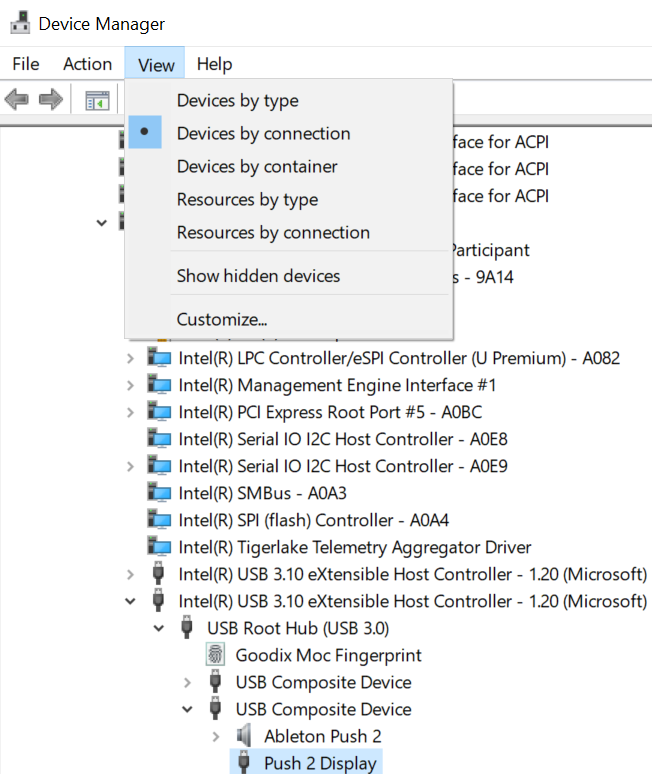Click the Forward arrow toolbar icon

(x=50, y=99)
